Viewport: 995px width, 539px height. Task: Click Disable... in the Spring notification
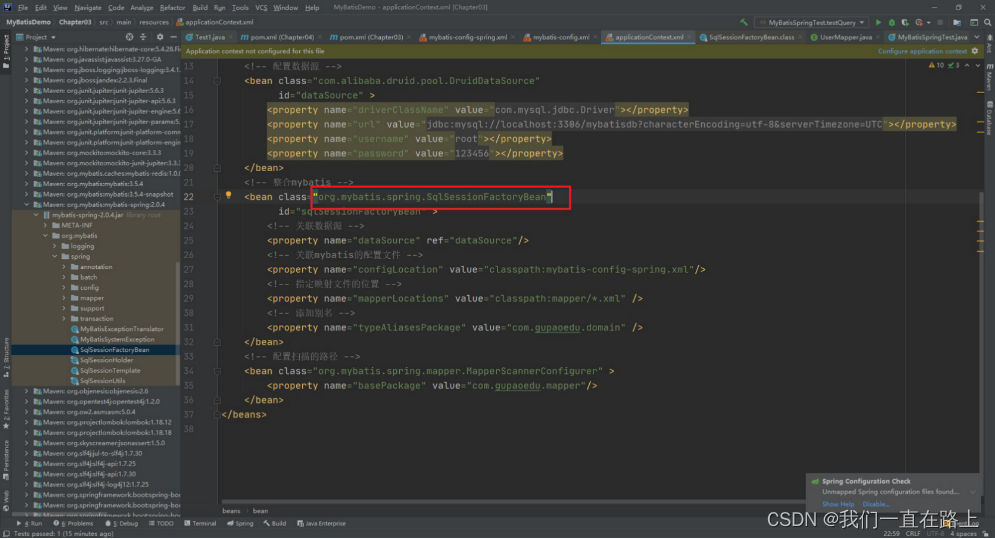[x=876, y=504]
